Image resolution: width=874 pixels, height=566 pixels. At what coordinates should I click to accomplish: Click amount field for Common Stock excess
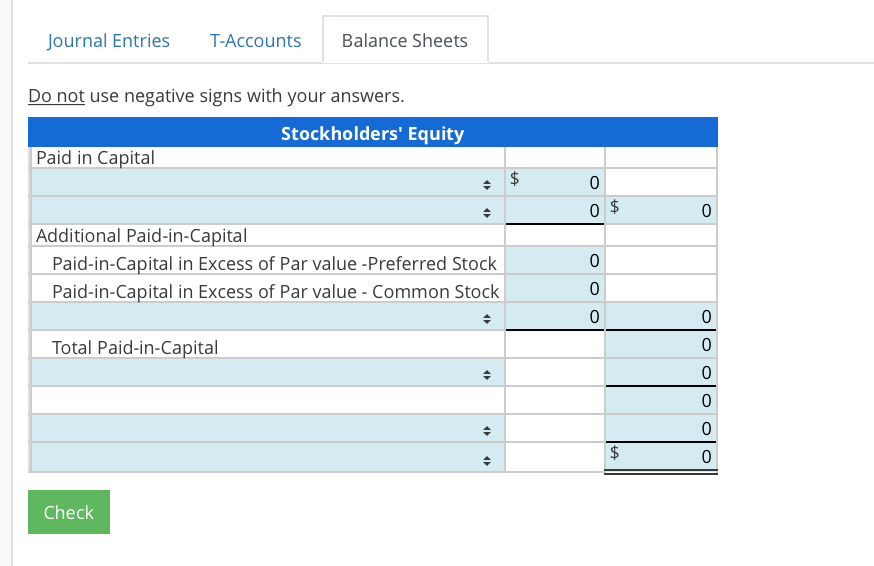[x=555, y=291]
